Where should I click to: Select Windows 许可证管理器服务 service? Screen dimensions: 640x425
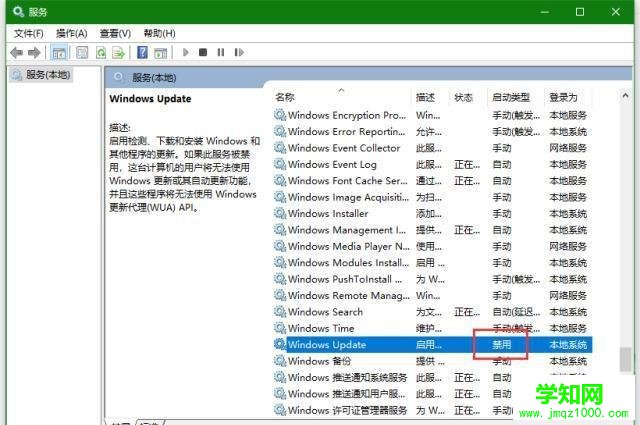tap(348, 410)
